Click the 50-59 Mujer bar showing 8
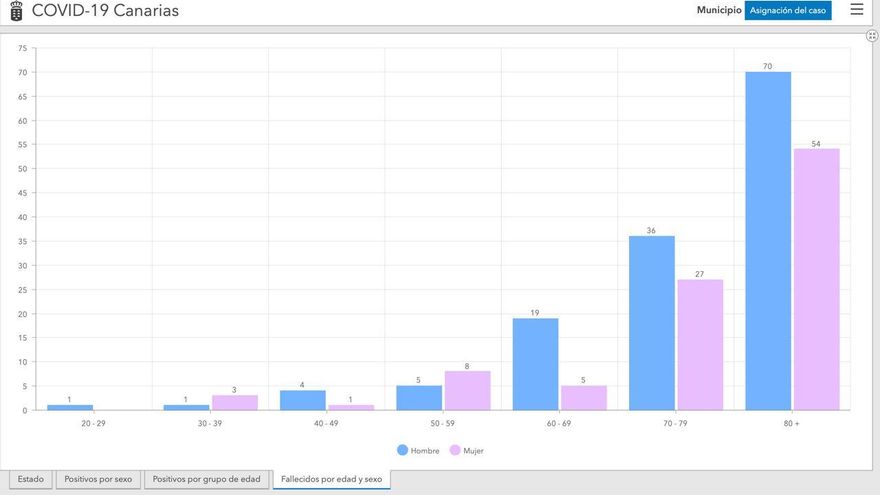The height and width of the screenshot is (495, 880). pyautogui.click(x=467, y=391)
